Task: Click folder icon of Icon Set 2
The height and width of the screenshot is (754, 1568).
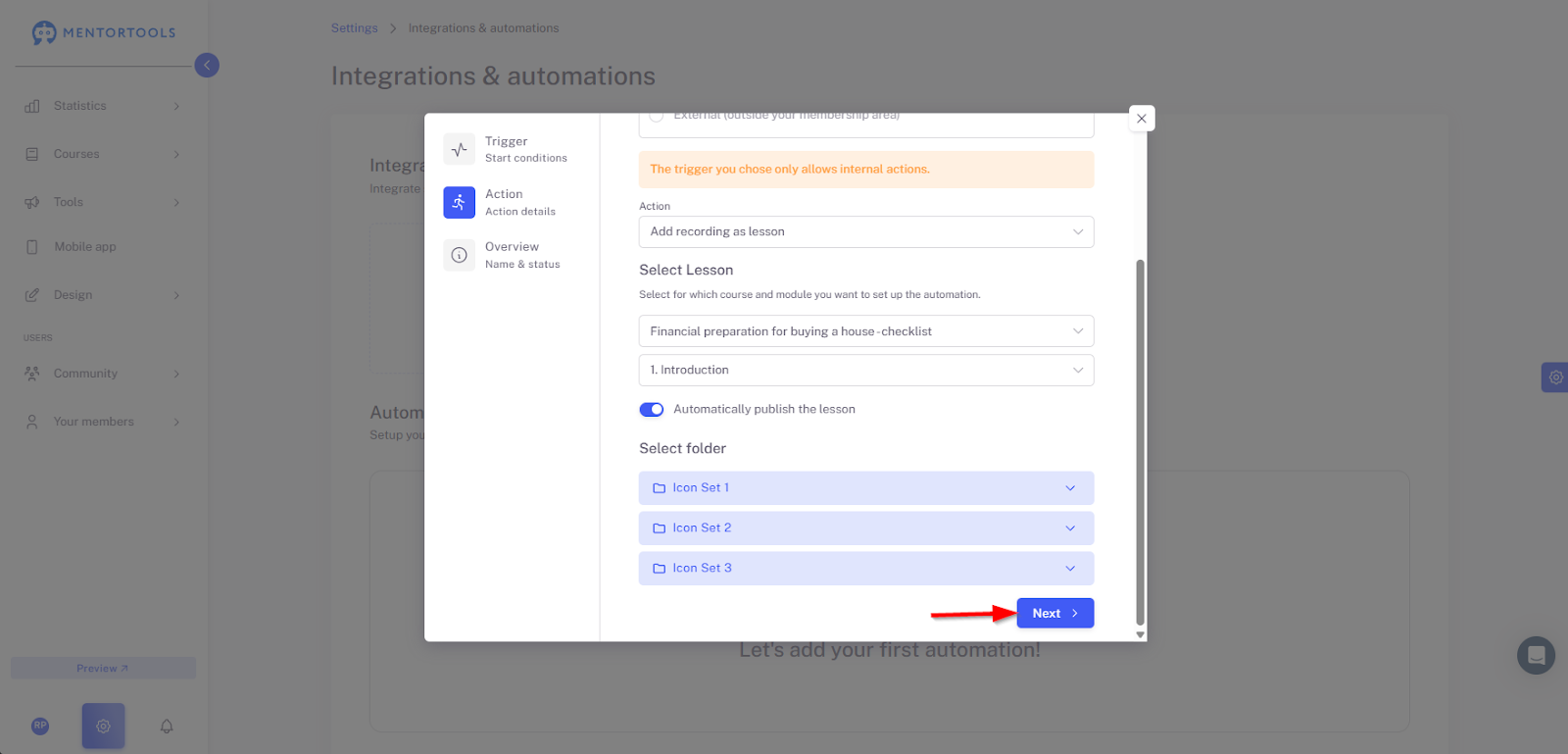Action: [x=660, y=528]
